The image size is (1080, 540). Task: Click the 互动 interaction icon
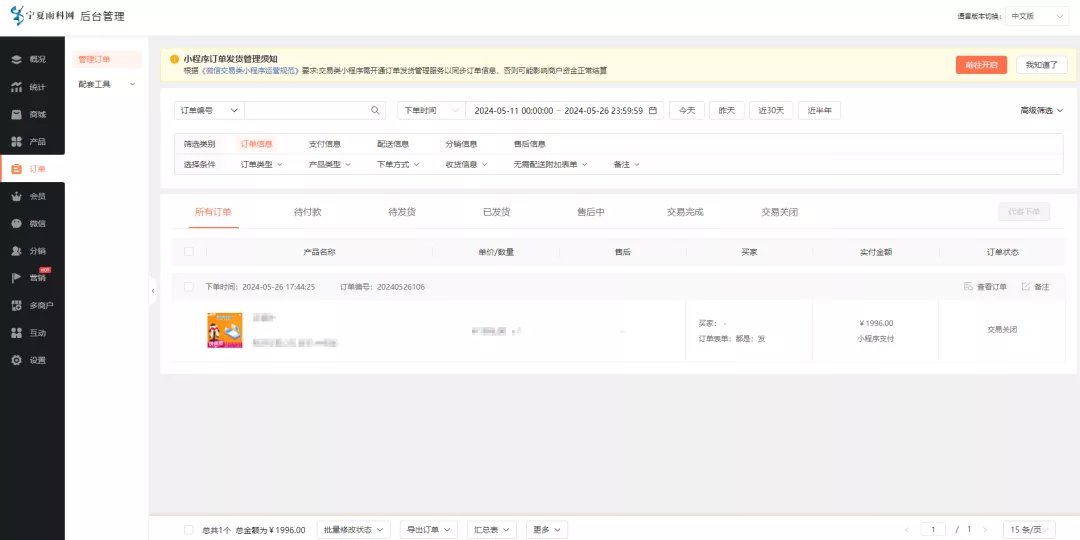17,333
